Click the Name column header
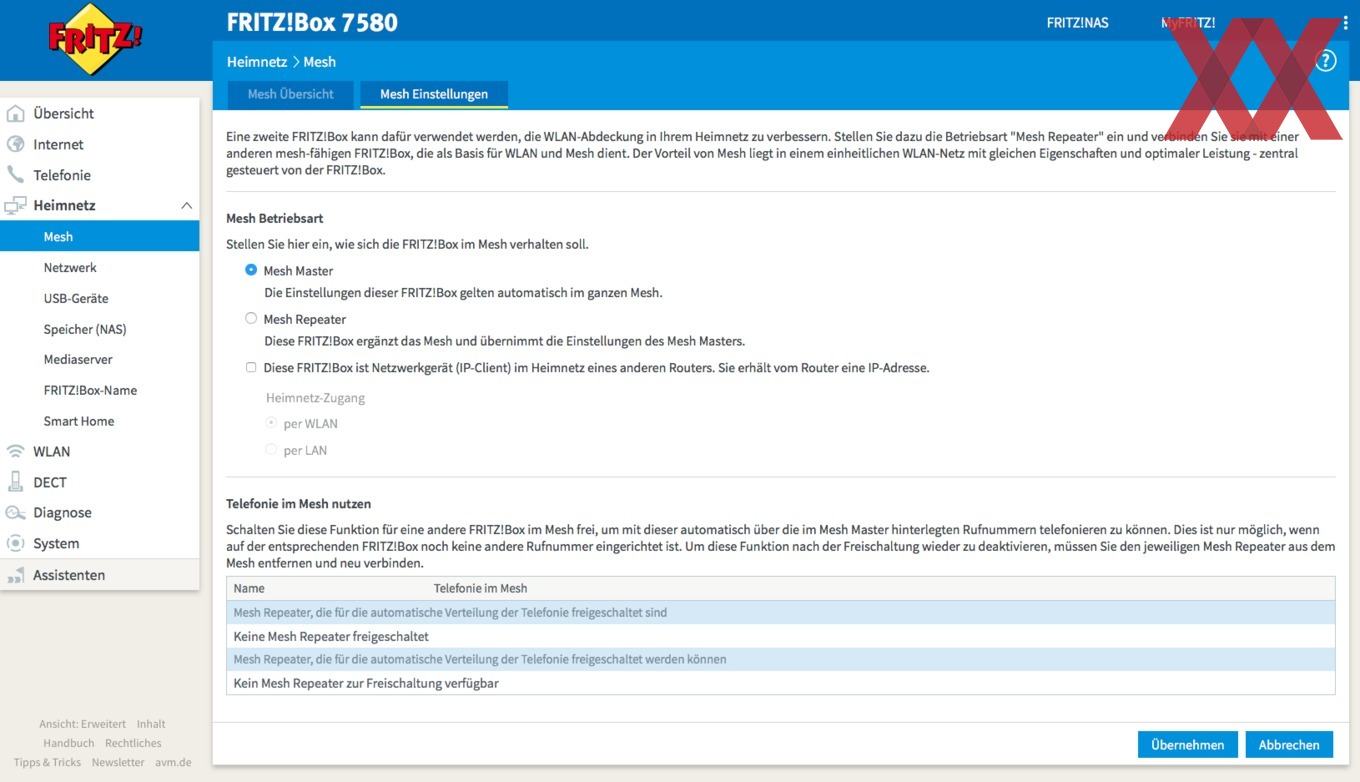 (249, 588)
